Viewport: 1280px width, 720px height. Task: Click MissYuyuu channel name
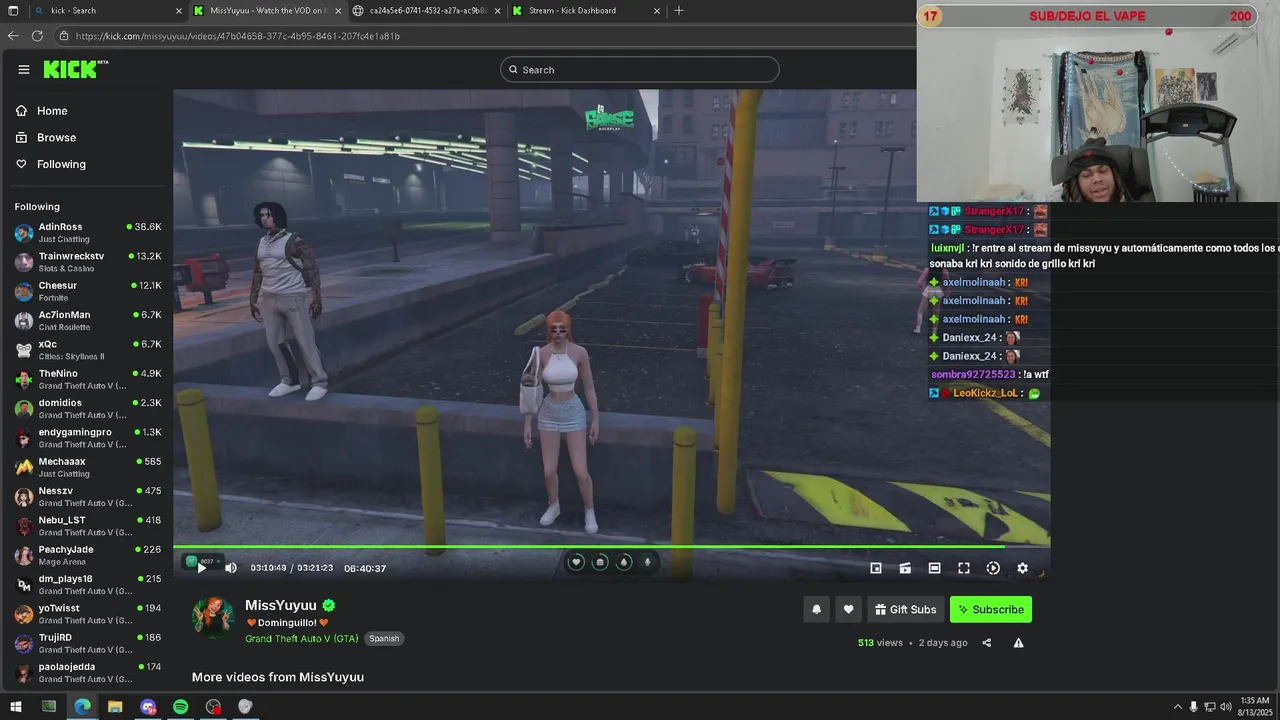point(281,605)
